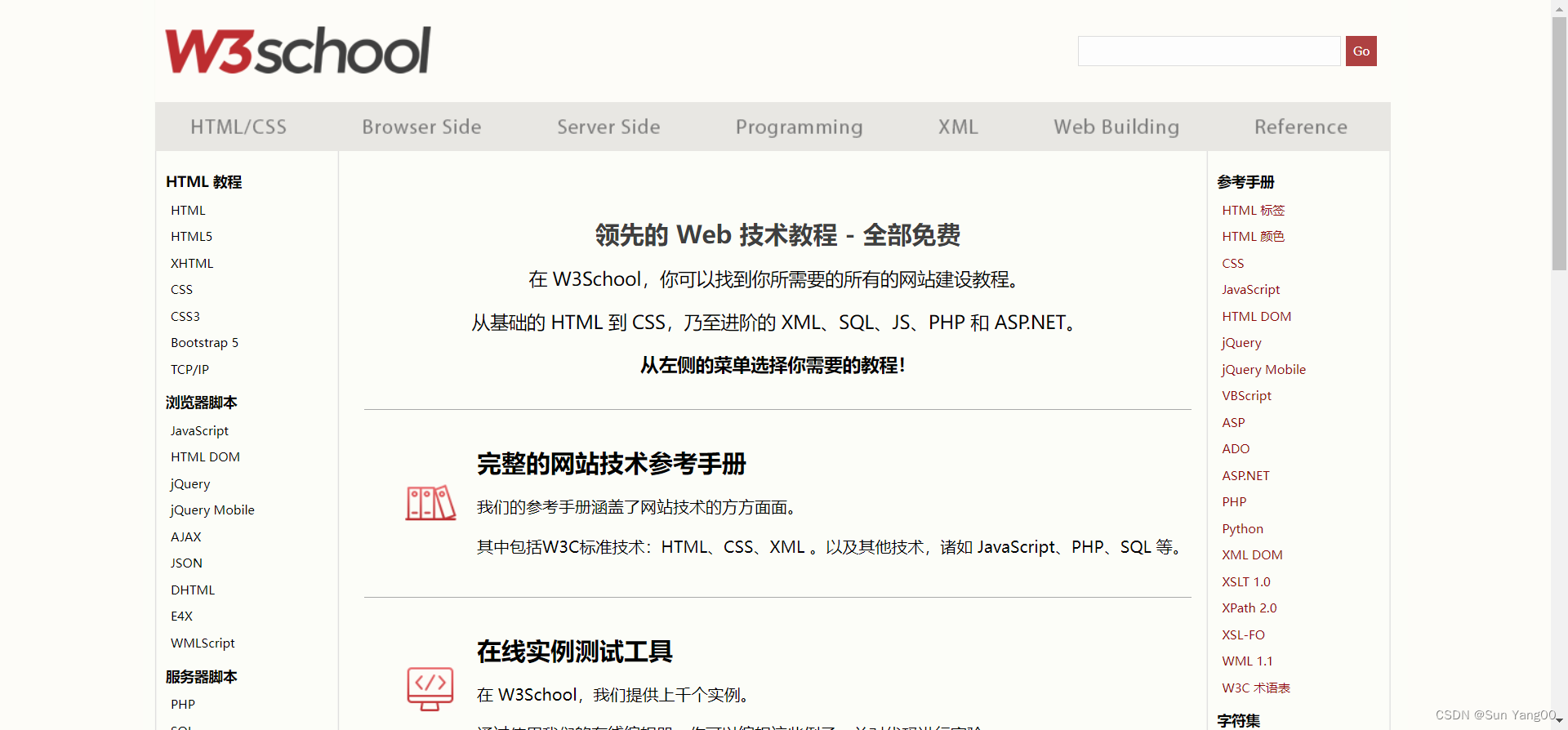
Task: Click the 完整的网站技术参考手册 heading
Action: coord(612,464)
